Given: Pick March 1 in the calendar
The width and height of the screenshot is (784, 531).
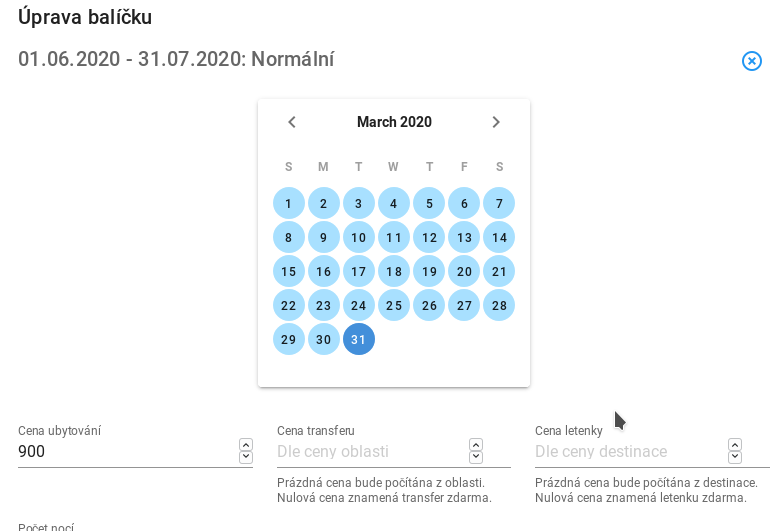Looking at the screenshot, I should click(x=288, y=203).
